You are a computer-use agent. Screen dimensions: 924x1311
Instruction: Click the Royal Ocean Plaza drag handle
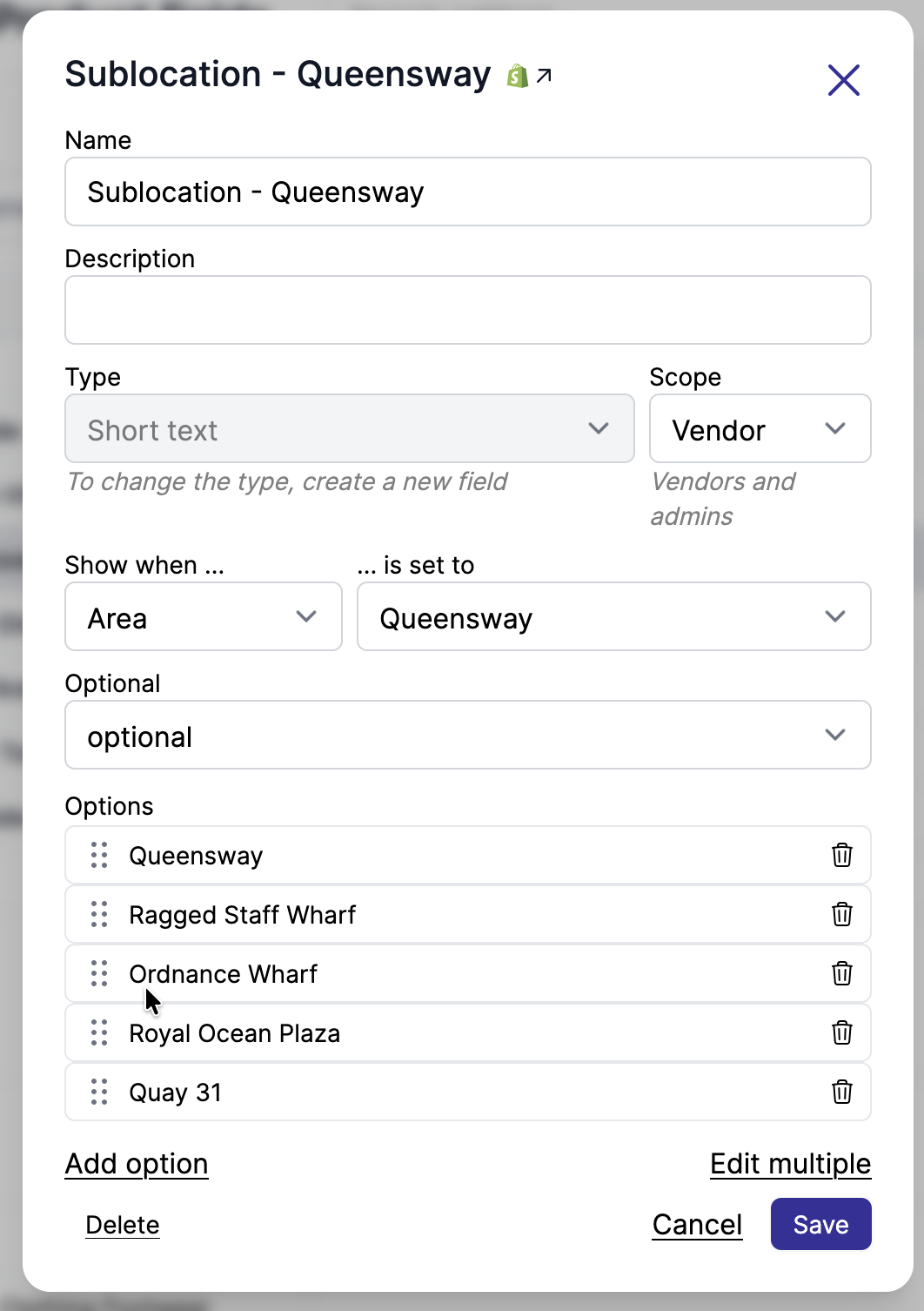click(99, 1033)
